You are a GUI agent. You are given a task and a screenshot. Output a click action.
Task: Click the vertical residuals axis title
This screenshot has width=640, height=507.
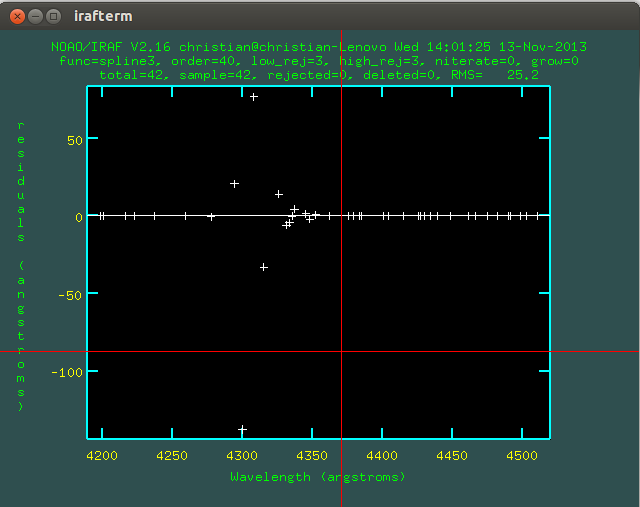21,265
